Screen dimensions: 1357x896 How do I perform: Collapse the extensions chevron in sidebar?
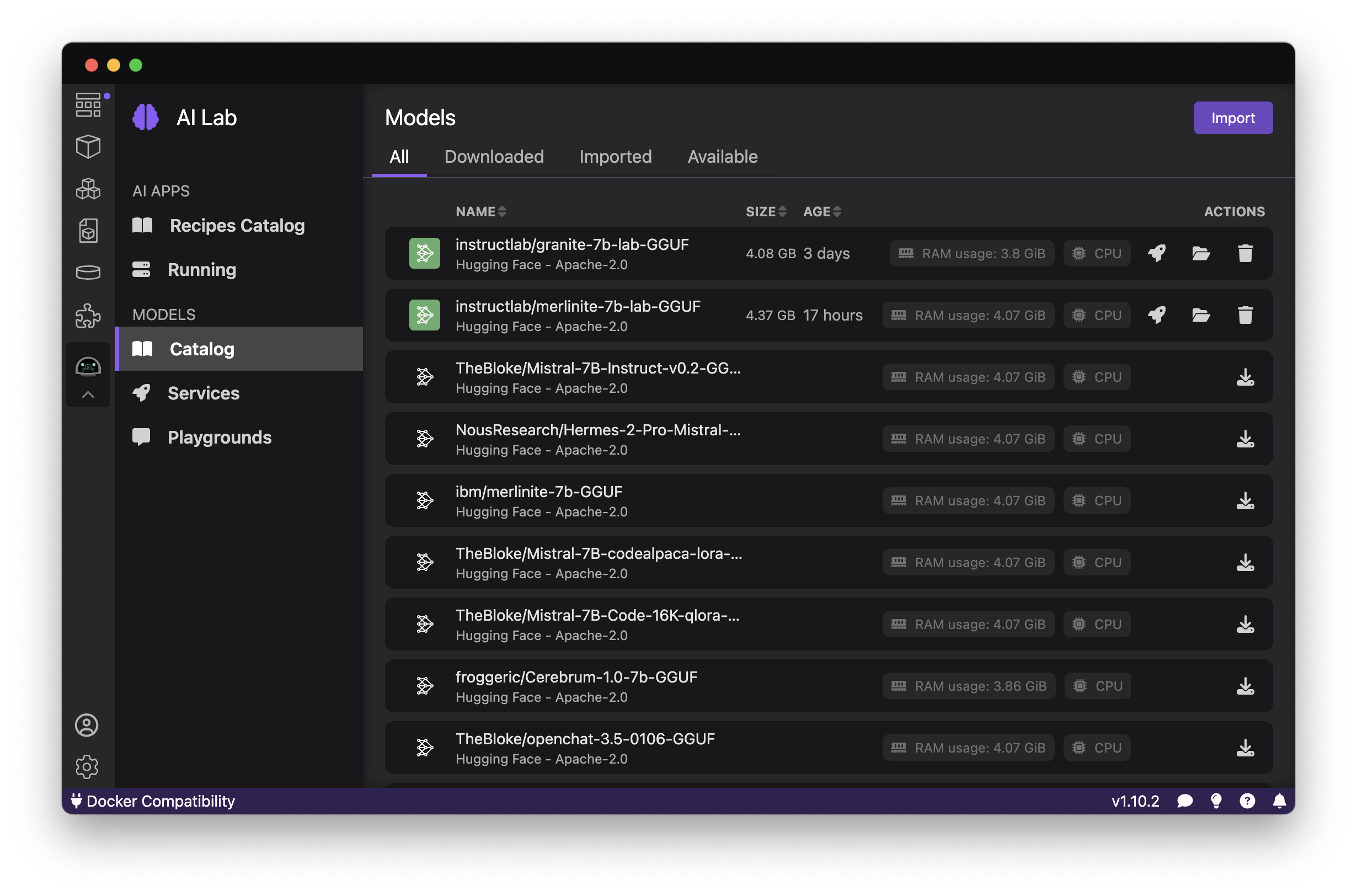pos(88,395)
